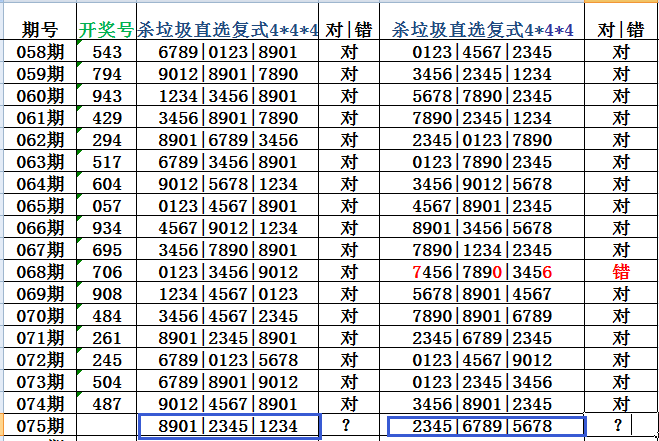Viewport: 659px width, 441px height.
Task: Select cell 1234|3456|8901 in row 060期
Action: tap(227, 95)
